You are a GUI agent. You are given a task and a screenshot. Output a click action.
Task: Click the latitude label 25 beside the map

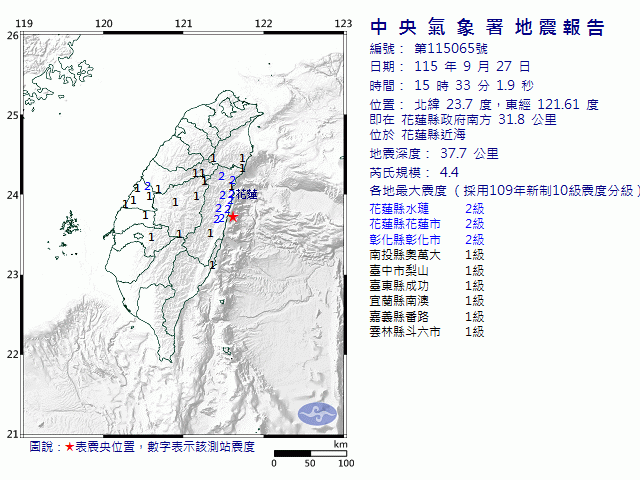click(12, 115)
